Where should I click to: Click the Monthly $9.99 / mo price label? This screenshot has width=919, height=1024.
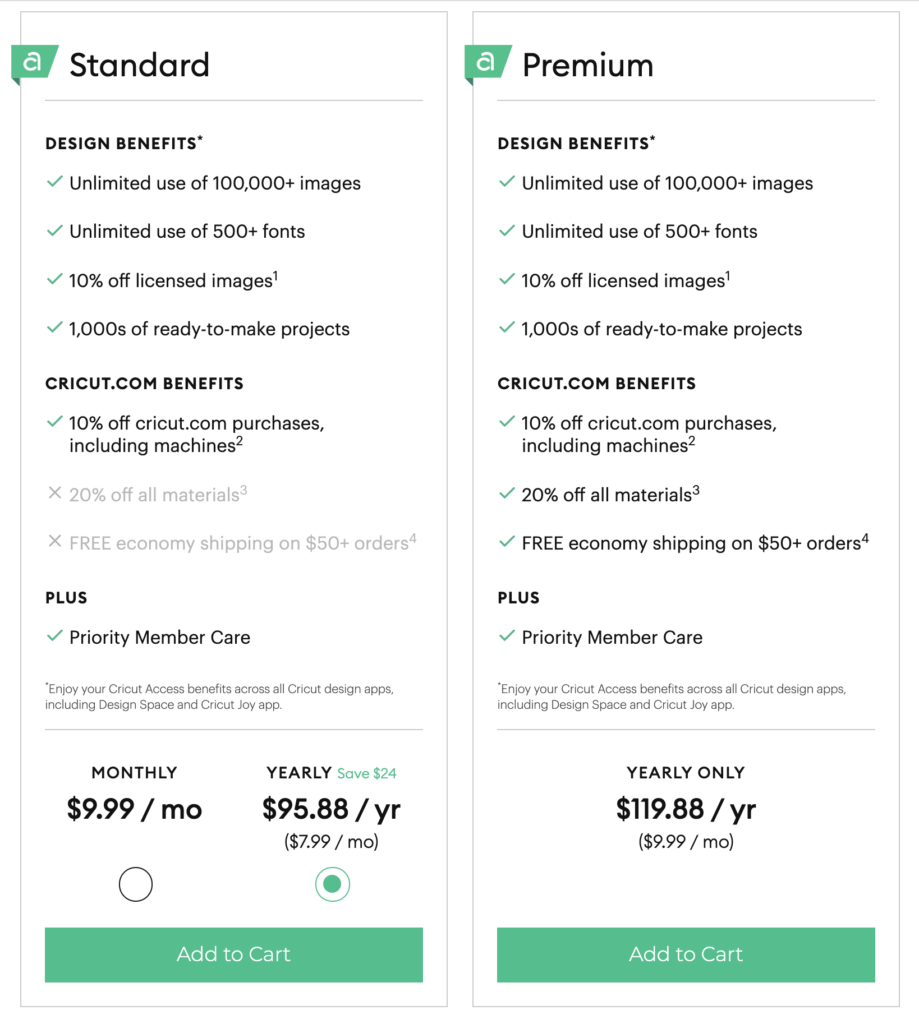coord(135,809)
